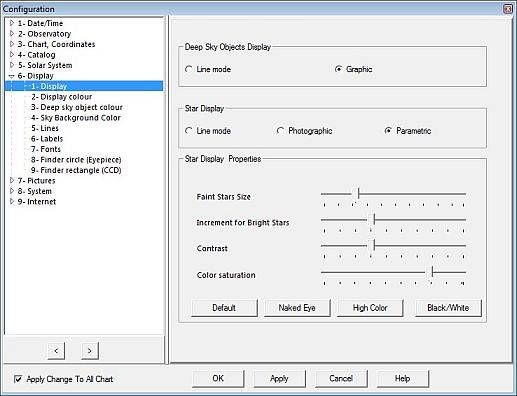Open the 5- Lines page
This screenshot has height=396, width=517.
[45, 128]
